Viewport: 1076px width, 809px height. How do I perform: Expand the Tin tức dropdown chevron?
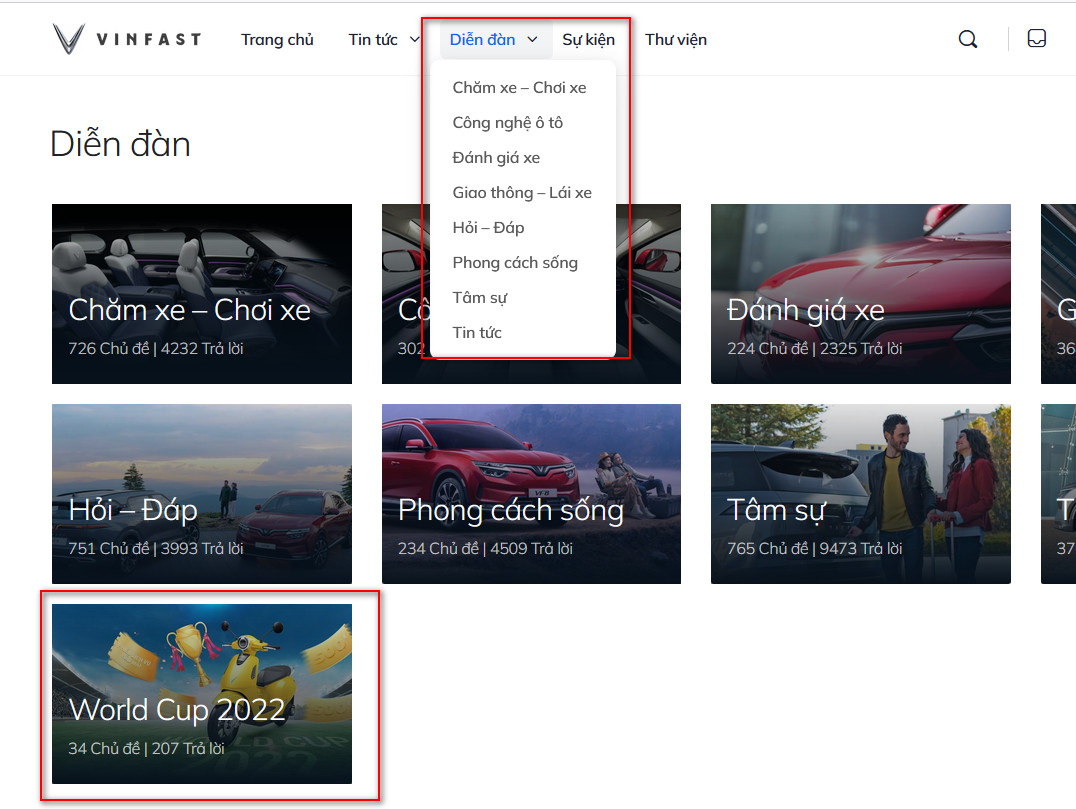(x=415, y=40)
